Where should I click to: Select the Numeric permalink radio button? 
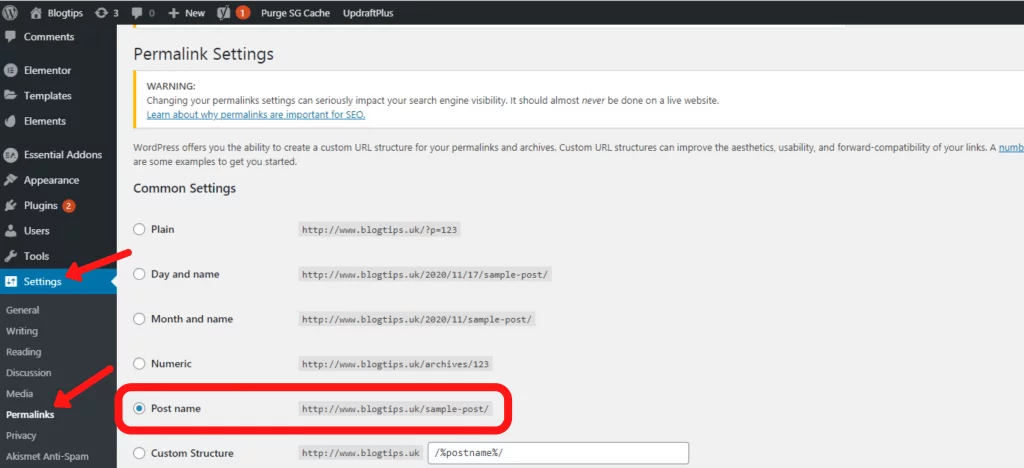pyautogui.click(x=139, y=364)
